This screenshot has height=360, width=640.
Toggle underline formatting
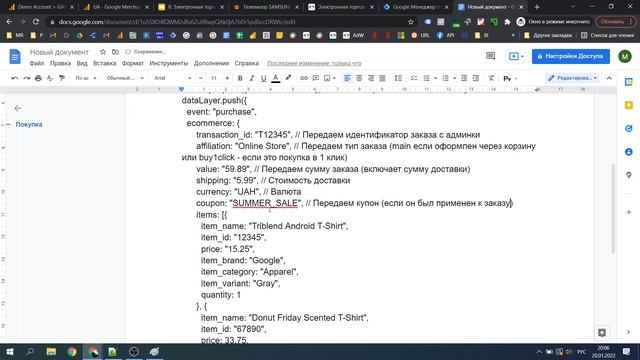coord(264,78)
